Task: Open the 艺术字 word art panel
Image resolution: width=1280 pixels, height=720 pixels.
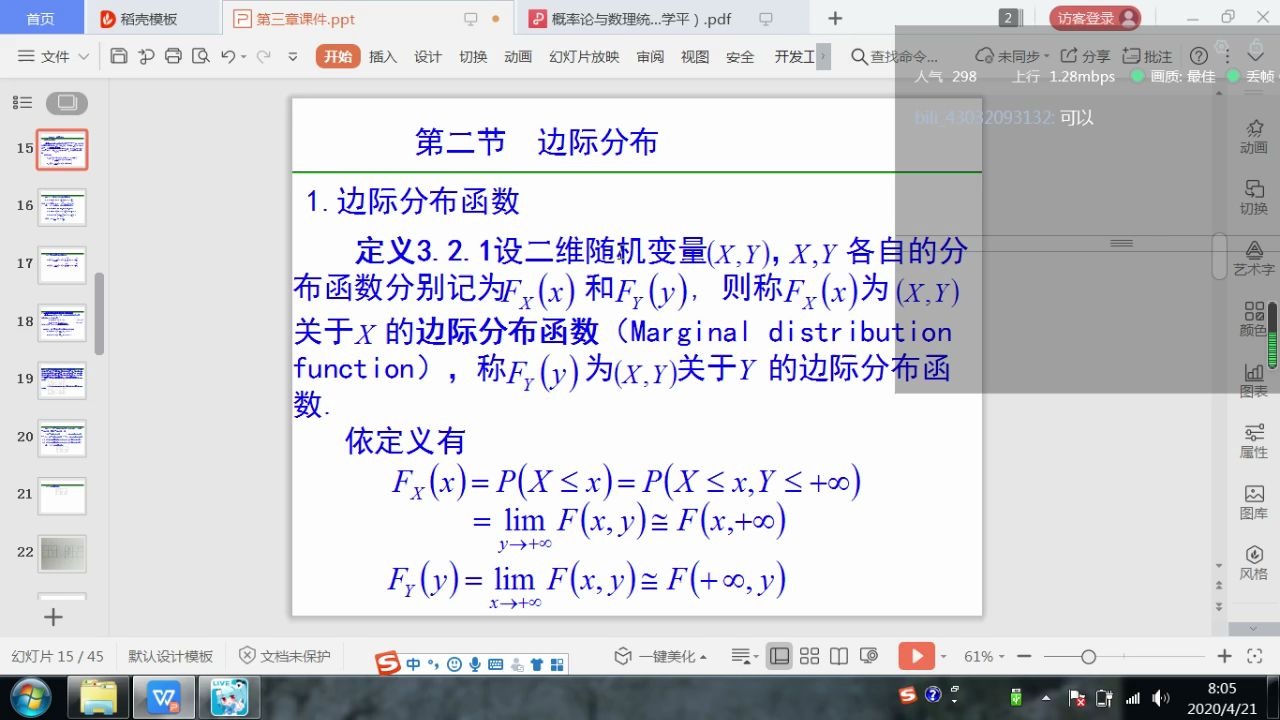Action: (x=1253, y=258)
